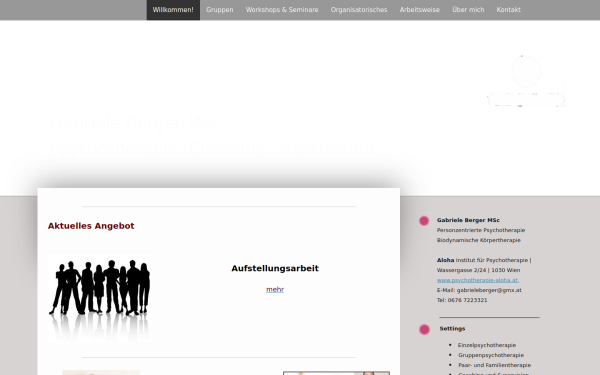
Task: Follow the 'mehr' link under Aufstellungsarbeit
Action: pyautogui.click(x=275, y=289)
